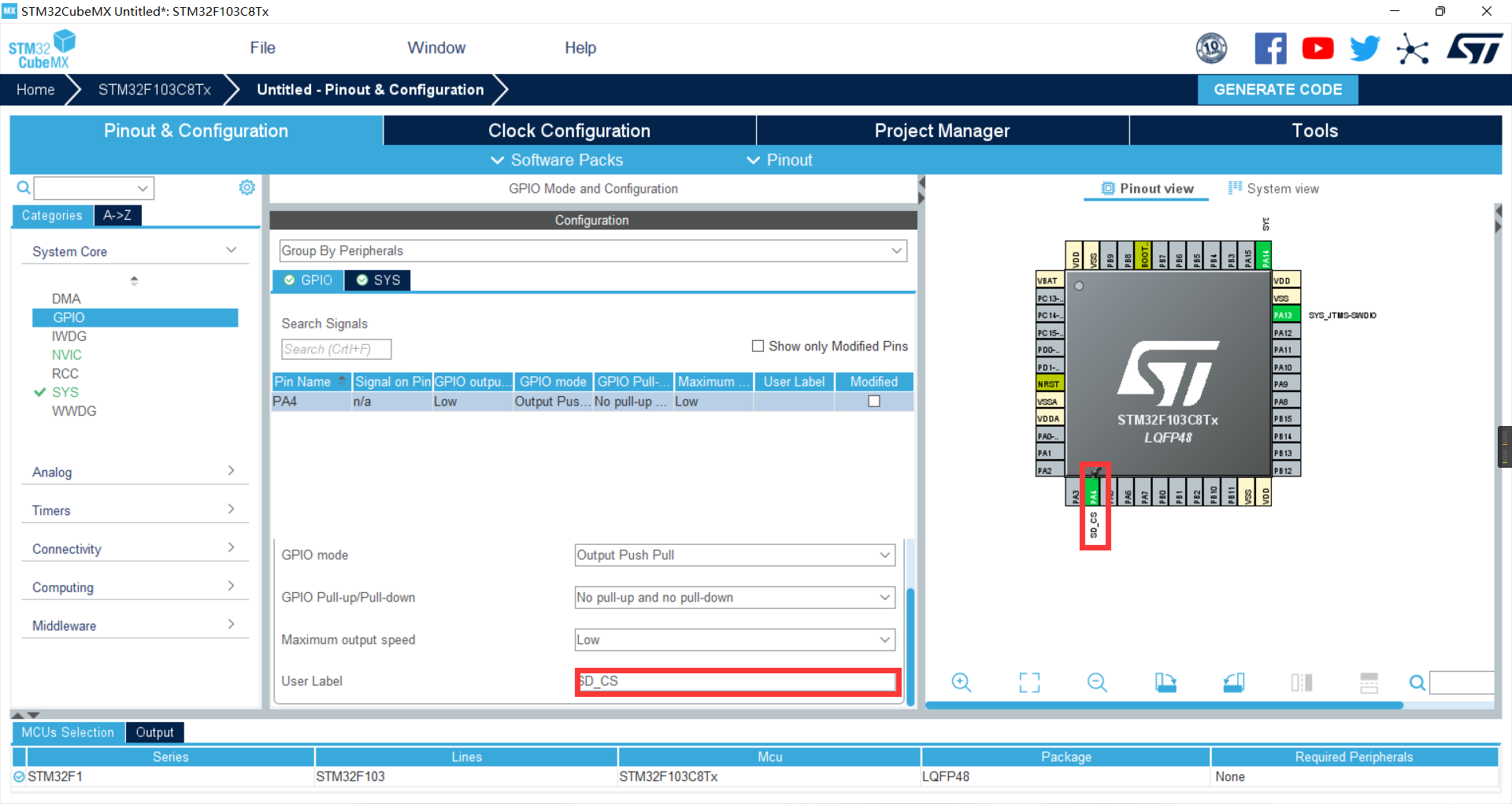
Task: Select RCC in System Core list
Action: tap(65, 374)
